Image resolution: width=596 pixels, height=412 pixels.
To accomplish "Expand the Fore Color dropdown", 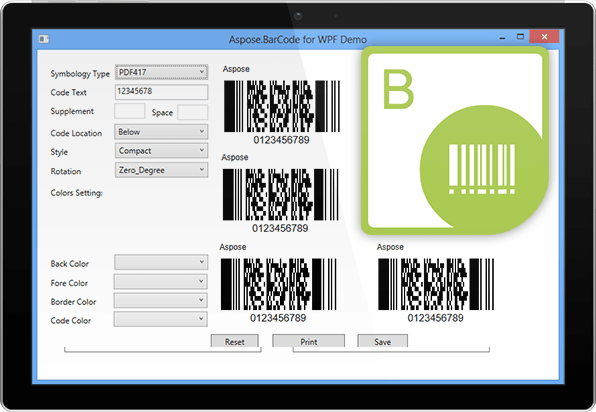I will (161, 282).
